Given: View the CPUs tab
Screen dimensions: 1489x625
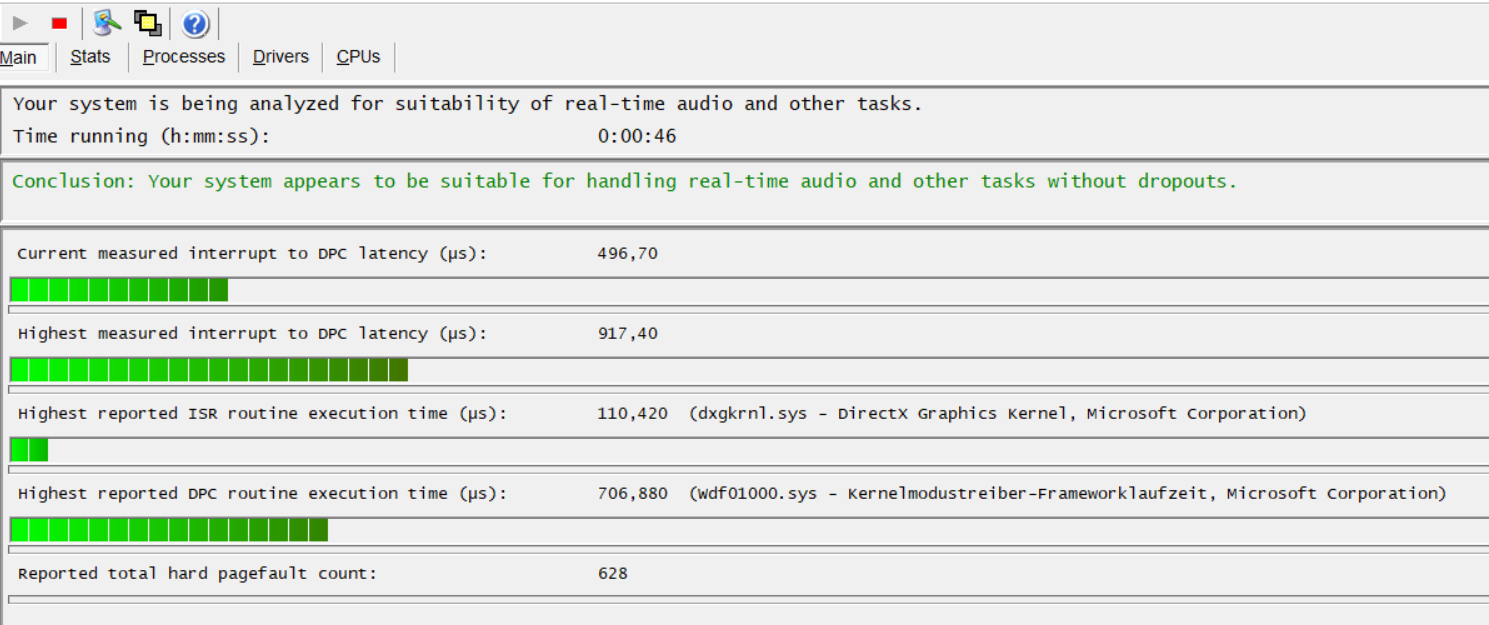Looking at the screenshot, I should (358, 57).
